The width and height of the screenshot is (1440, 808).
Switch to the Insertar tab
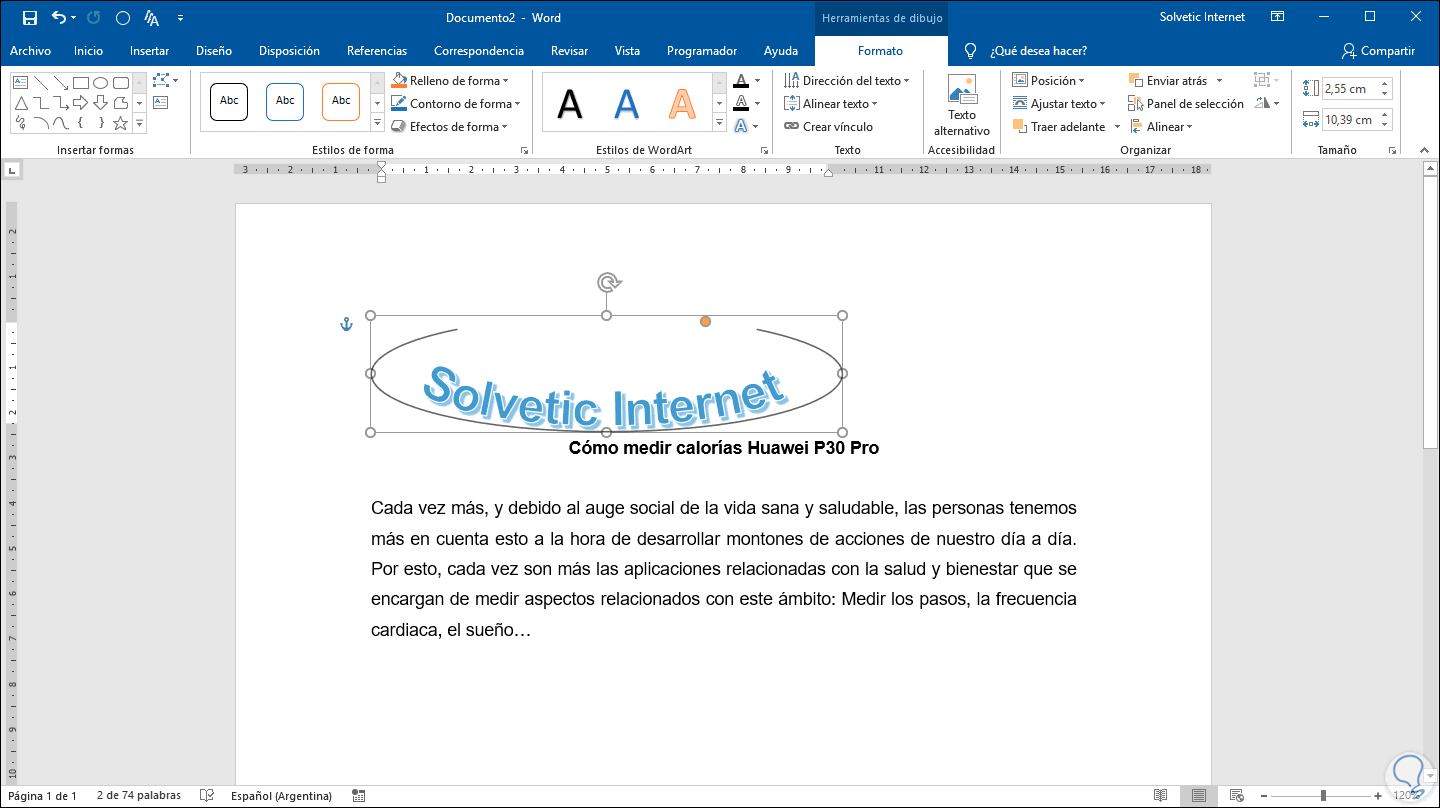pyautogui.click(x=149, y=51)
